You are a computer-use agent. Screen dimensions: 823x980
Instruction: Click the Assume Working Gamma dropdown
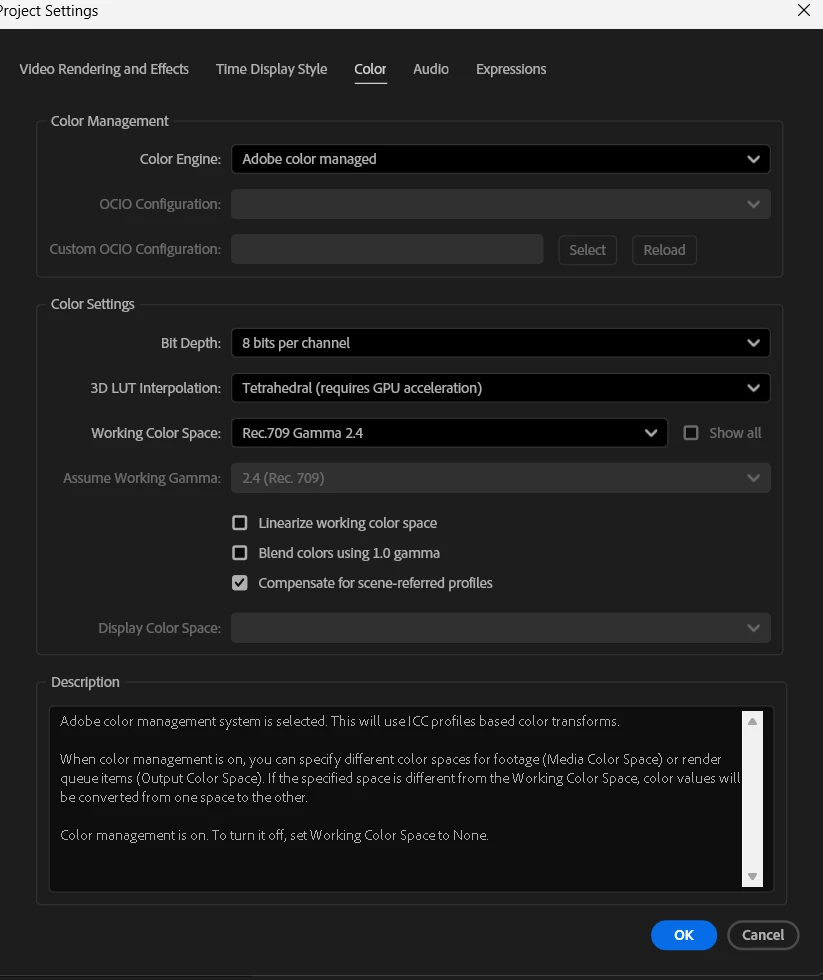click(x=501, y=478)
